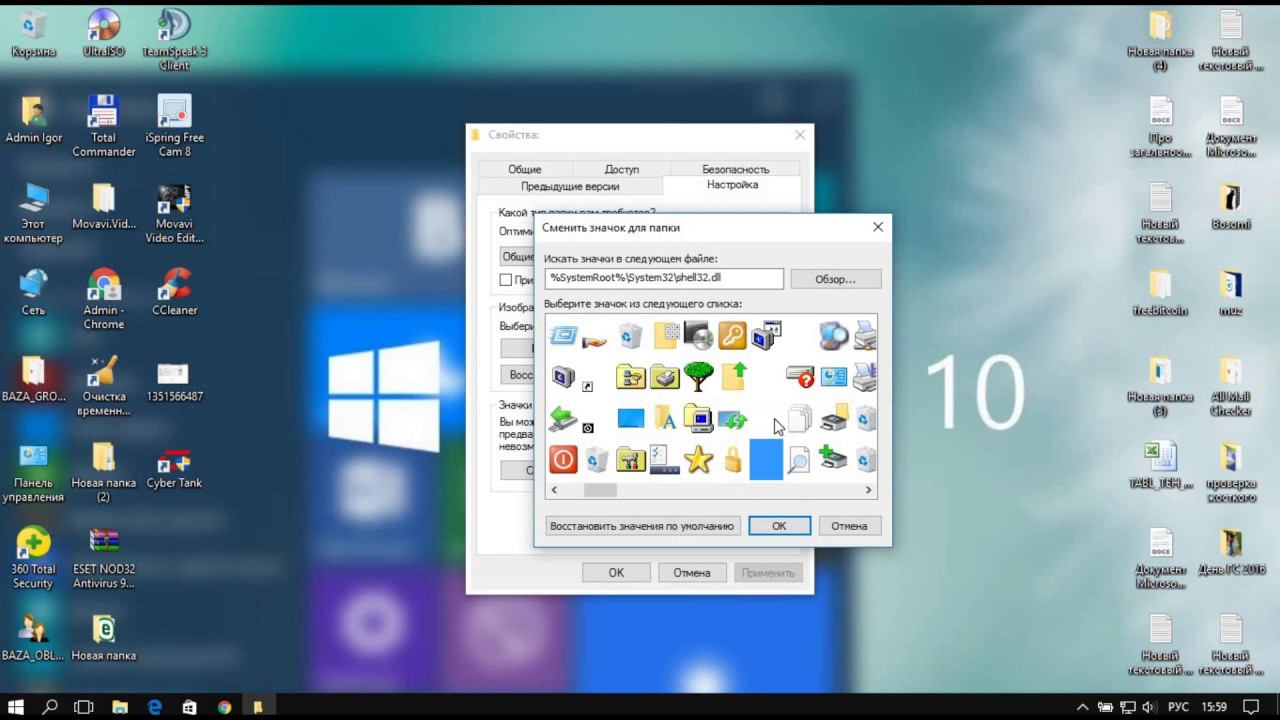Select TeamSpeak 3 Client desktop icon
The image size is (1280, 720).
[174, 40]
